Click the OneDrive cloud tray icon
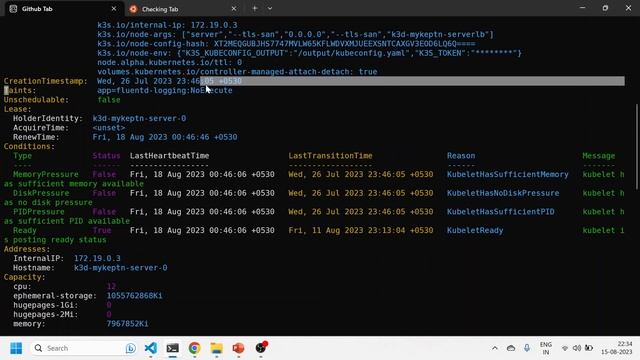 coord(511,348)
